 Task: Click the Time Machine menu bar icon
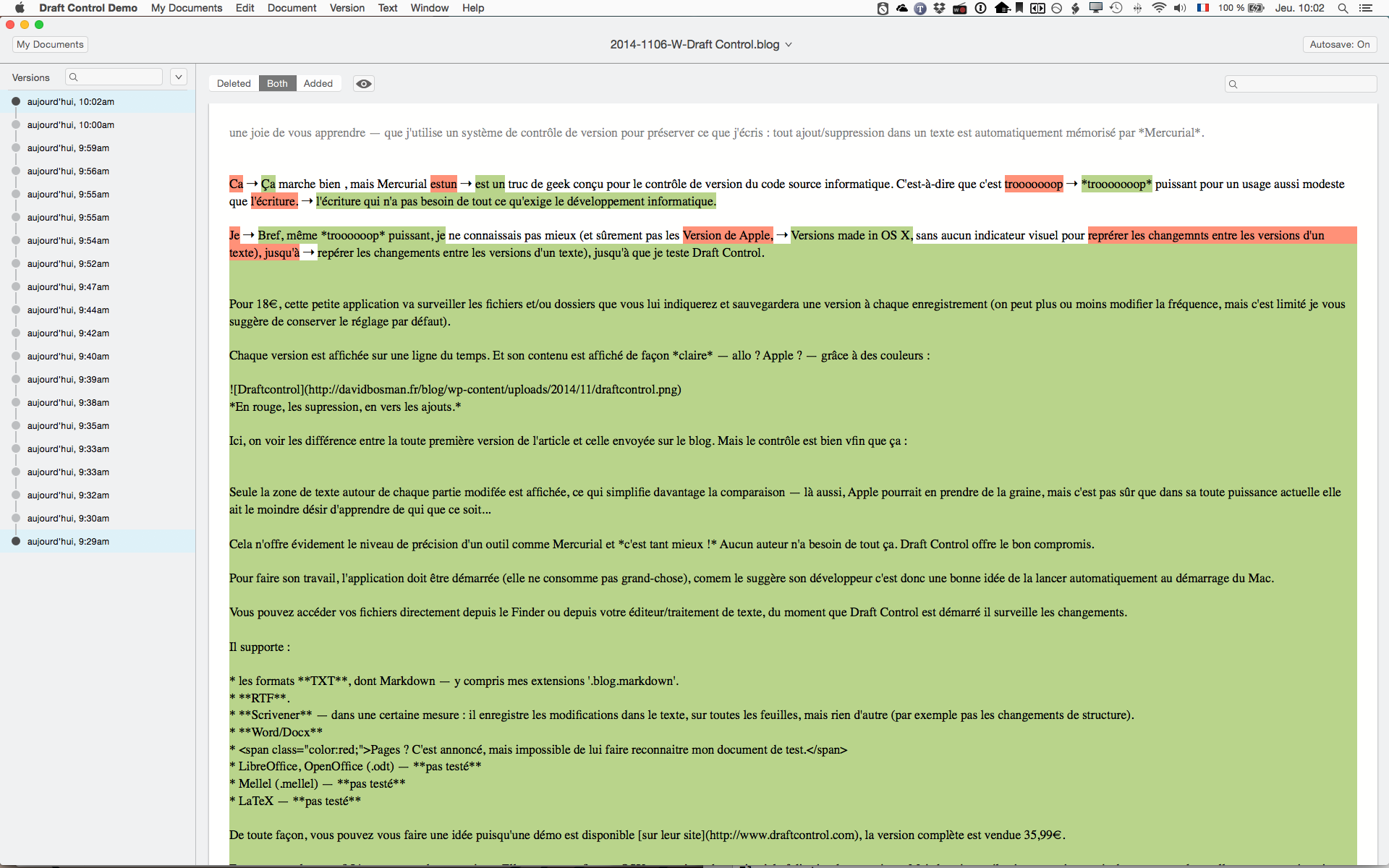click(1116, 8)
